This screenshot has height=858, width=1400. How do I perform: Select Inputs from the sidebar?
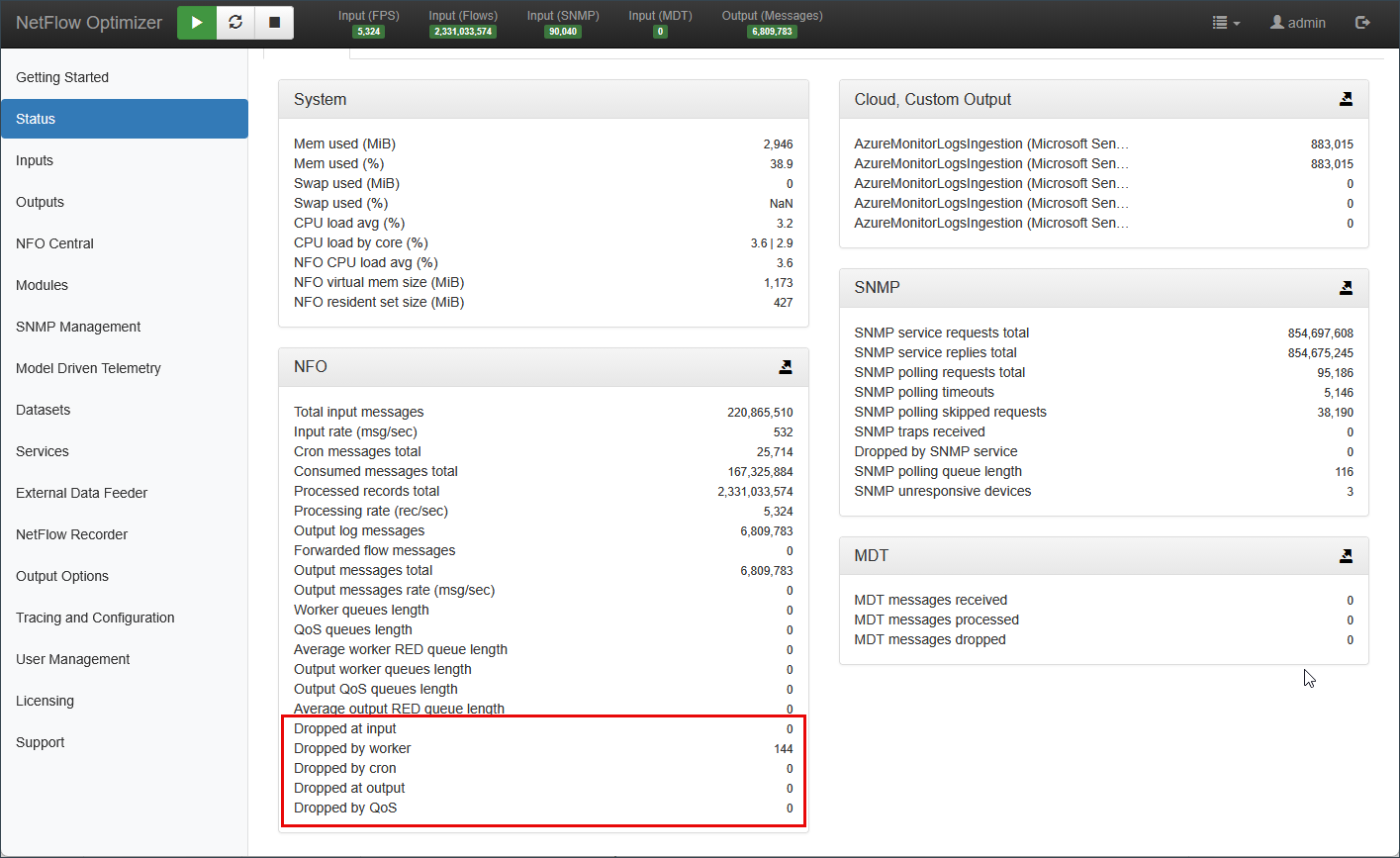click(x=35, y=160)
